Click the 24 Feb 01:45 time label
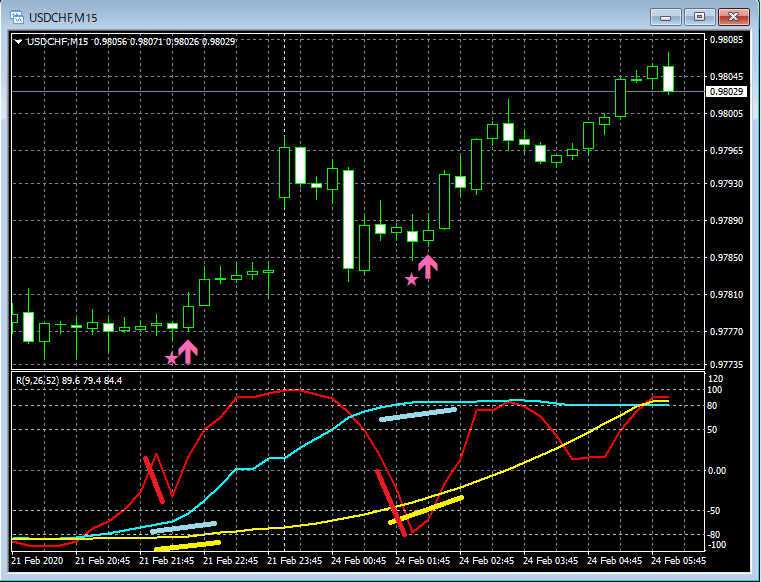 point(423,560)
